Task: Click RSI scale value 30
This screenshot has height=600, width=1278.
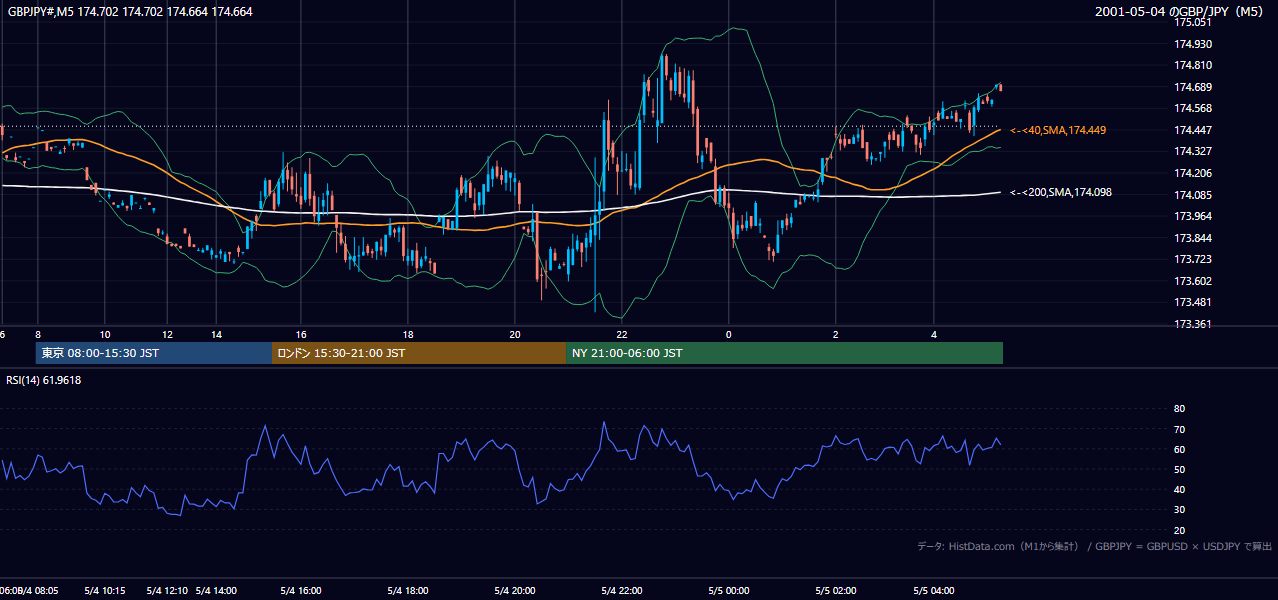Action: pyautogui.click(x=1179, y=509)
